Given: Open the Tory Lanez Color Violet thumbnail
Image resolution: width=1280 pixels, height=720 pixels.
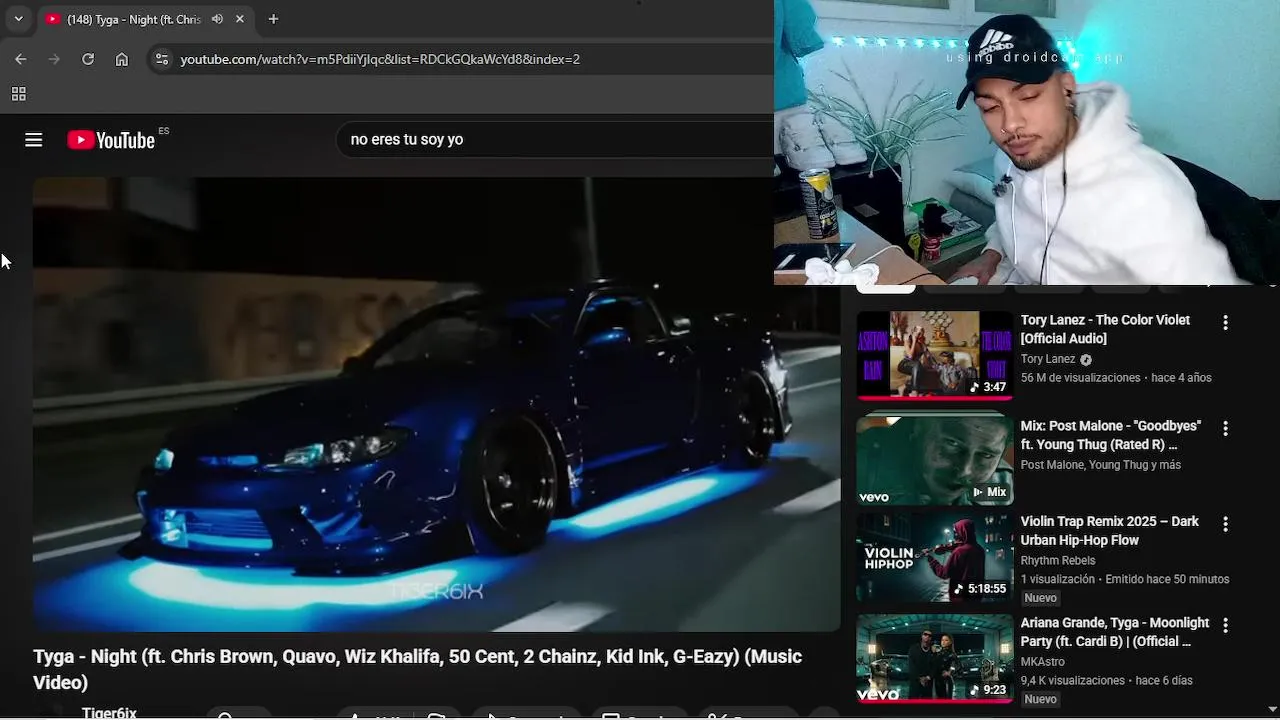Looking at the screenshot, I should pos(935,355).
